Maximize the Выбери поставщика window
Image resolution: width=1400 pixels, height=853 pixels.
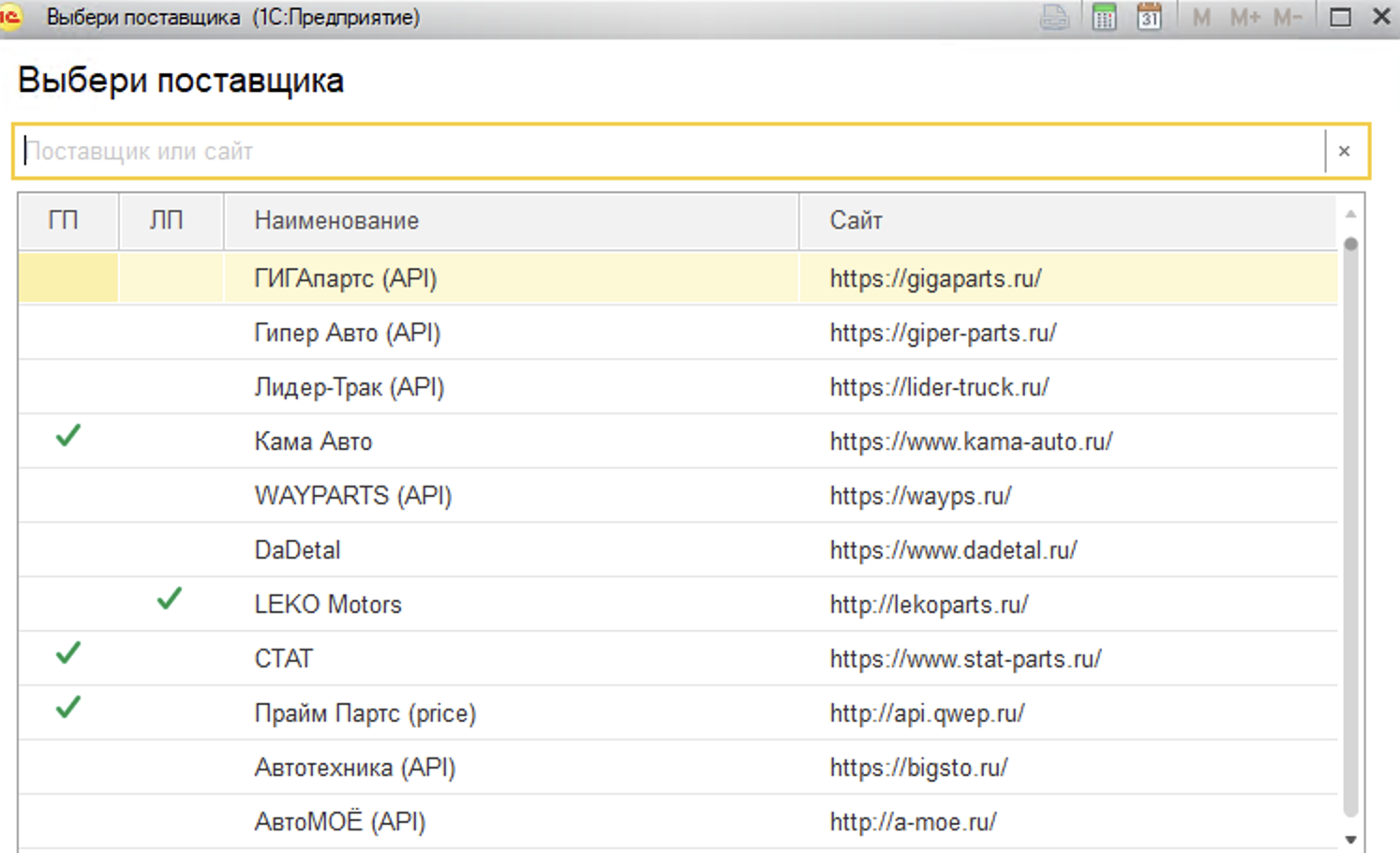(x=1340, y=17)
